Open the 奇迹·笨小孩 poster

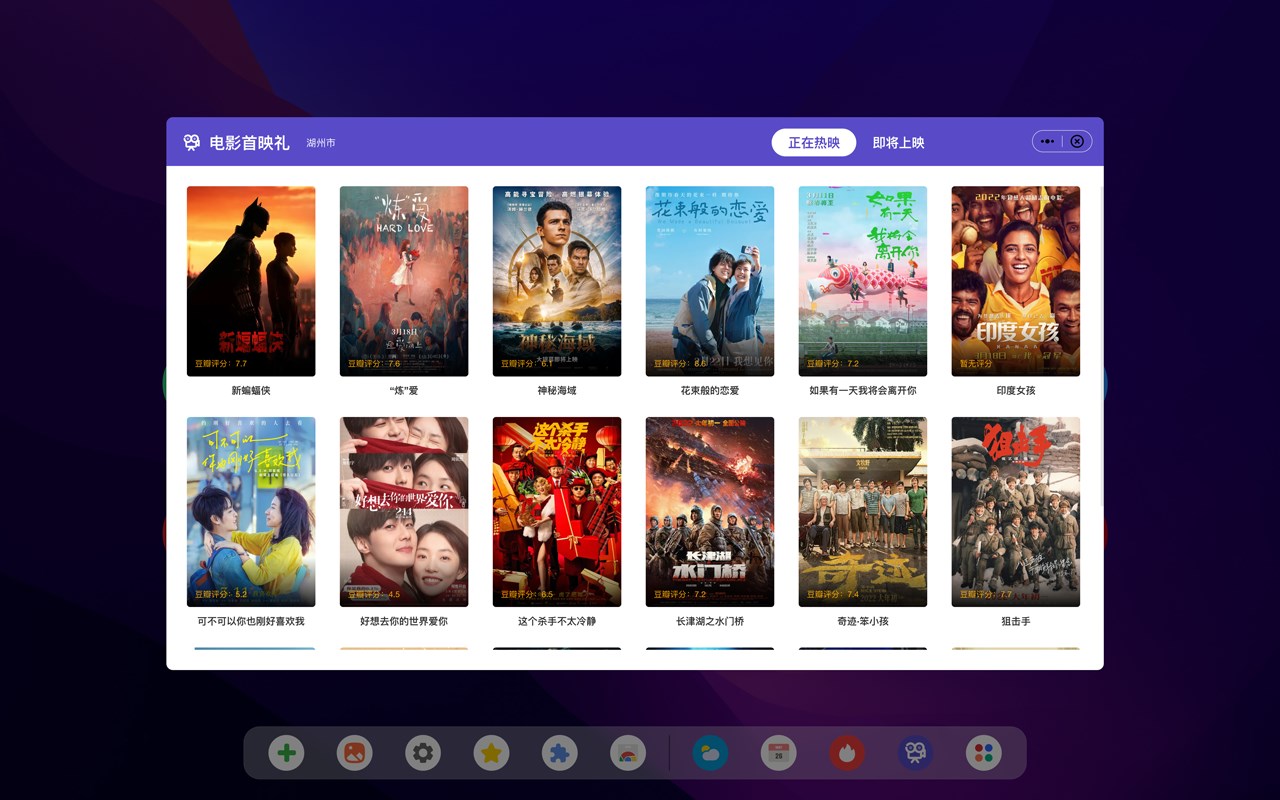(x=863, y=512)
